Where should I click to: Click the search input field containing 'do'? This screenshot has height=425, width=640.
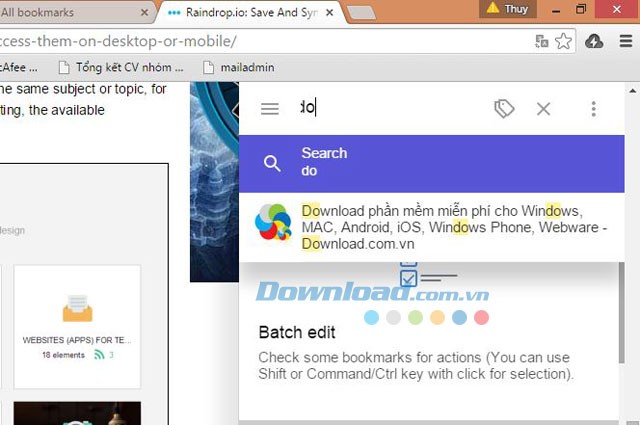coord(390,108)
